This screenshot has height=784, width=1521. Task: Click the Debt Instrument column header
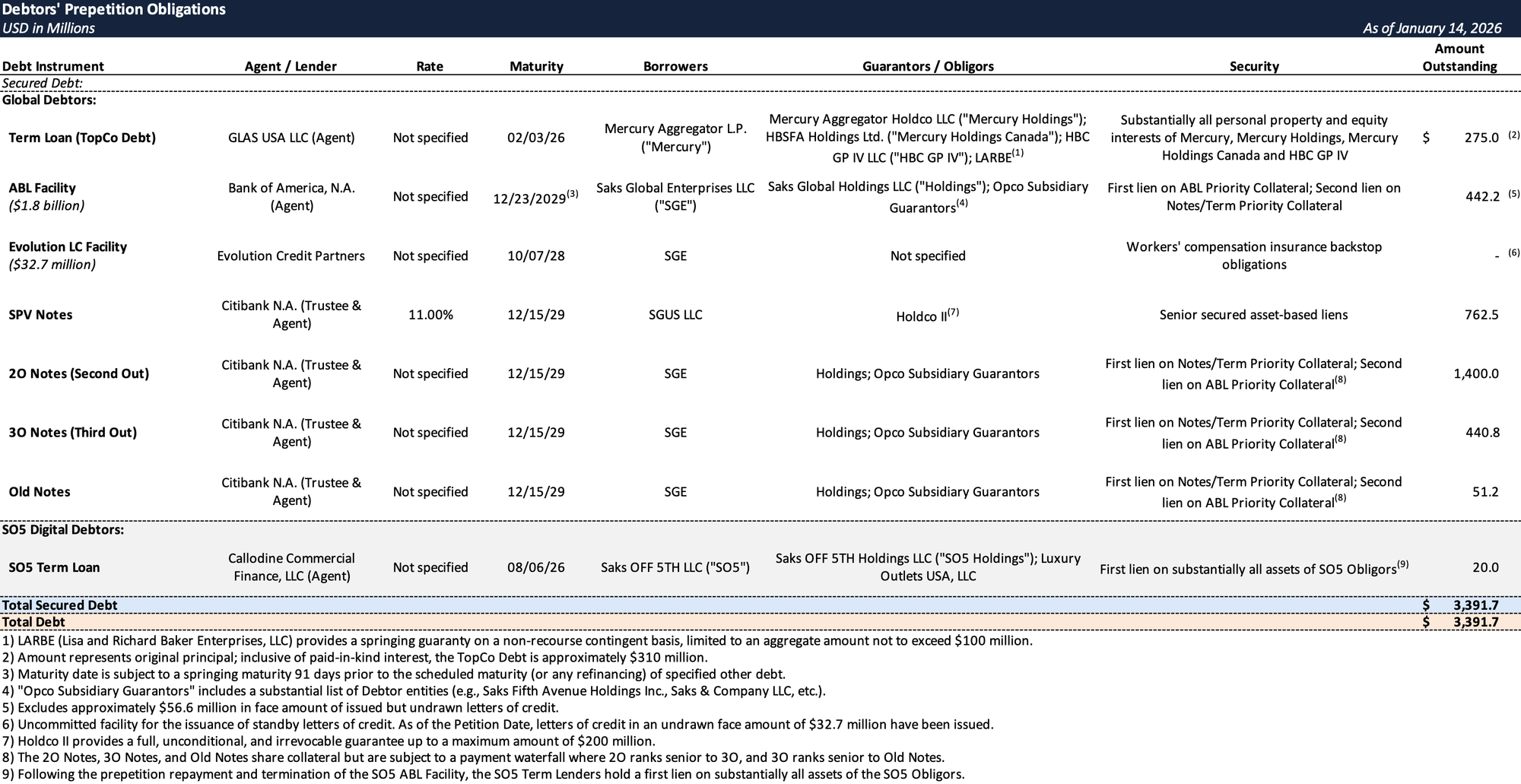coord(52,66)
